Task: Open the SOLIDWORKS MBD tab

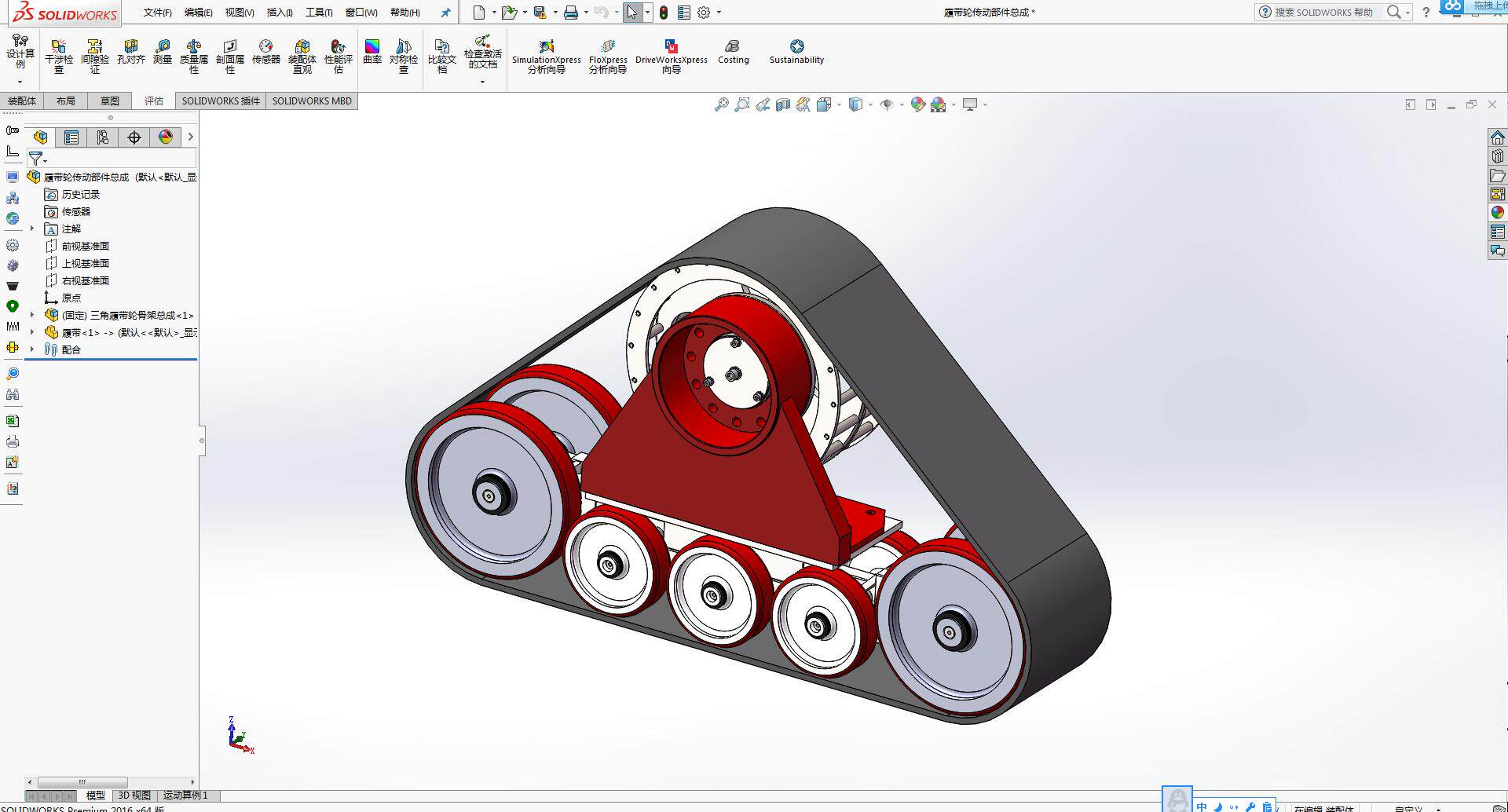Action: click(312, 101)
